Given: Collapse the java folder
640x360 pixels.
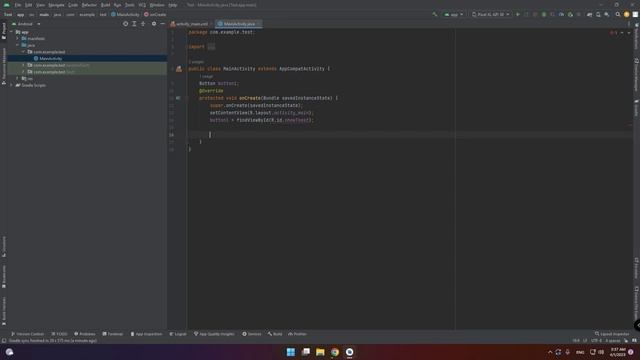Looking at the screenshot, I should (x=18, y=45).
